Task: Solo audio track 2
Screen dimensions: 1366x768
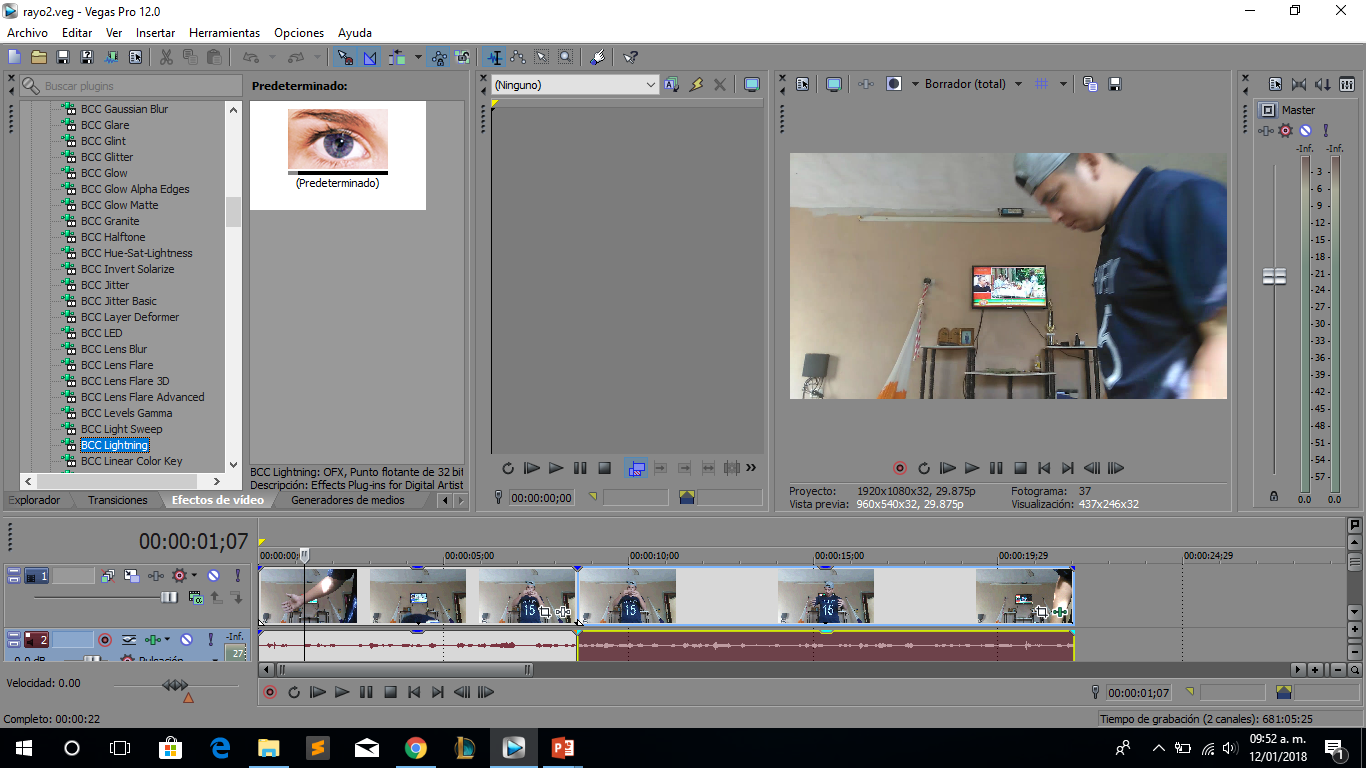Action: click(x=210, y=639)
